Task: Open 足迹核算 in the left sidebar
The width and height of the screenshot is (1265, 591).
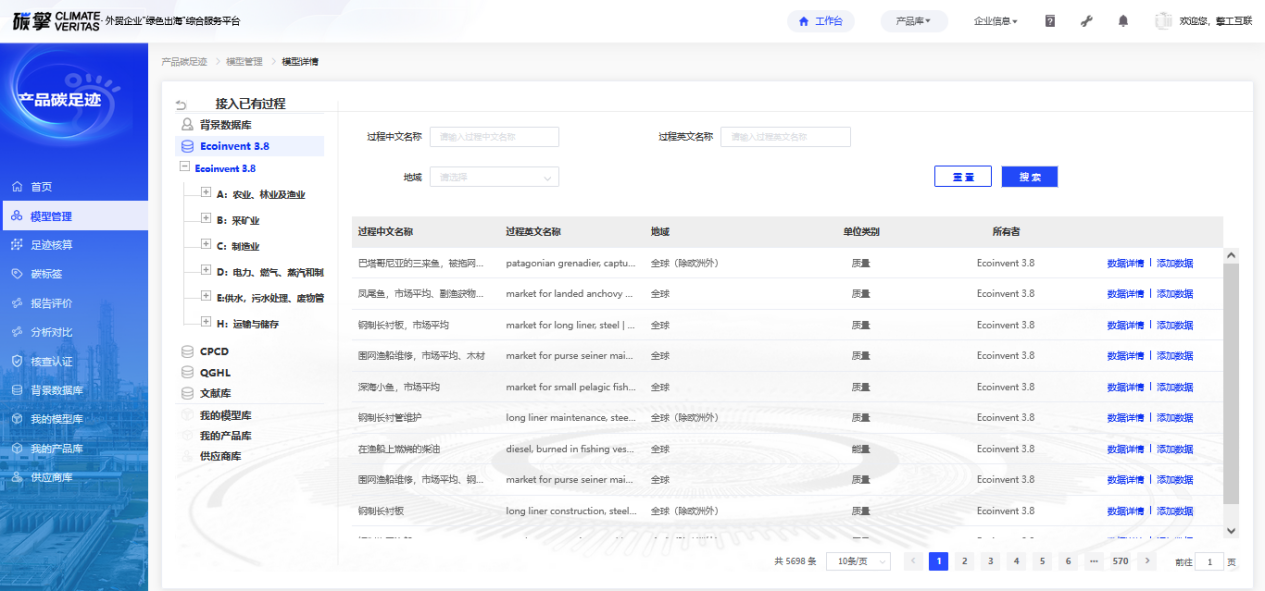Action: tap(52, 245)
